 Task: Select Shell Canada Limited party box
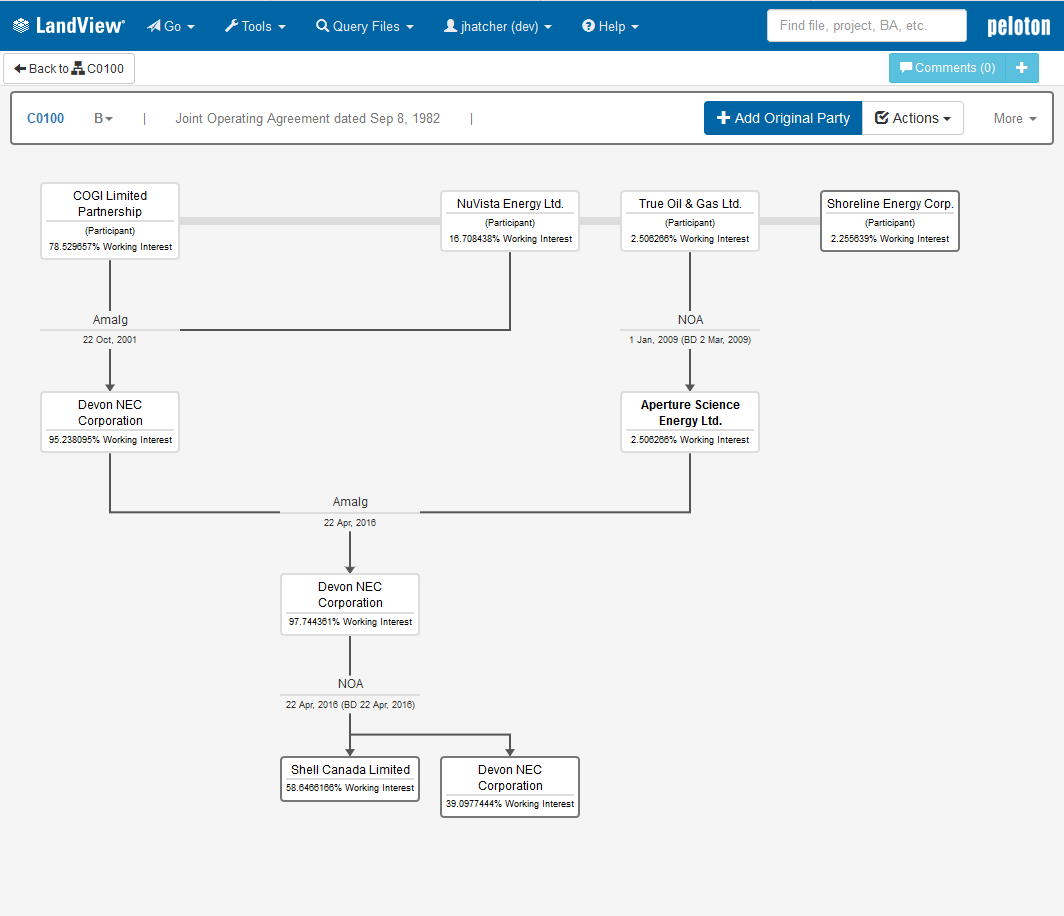point(349,778)
